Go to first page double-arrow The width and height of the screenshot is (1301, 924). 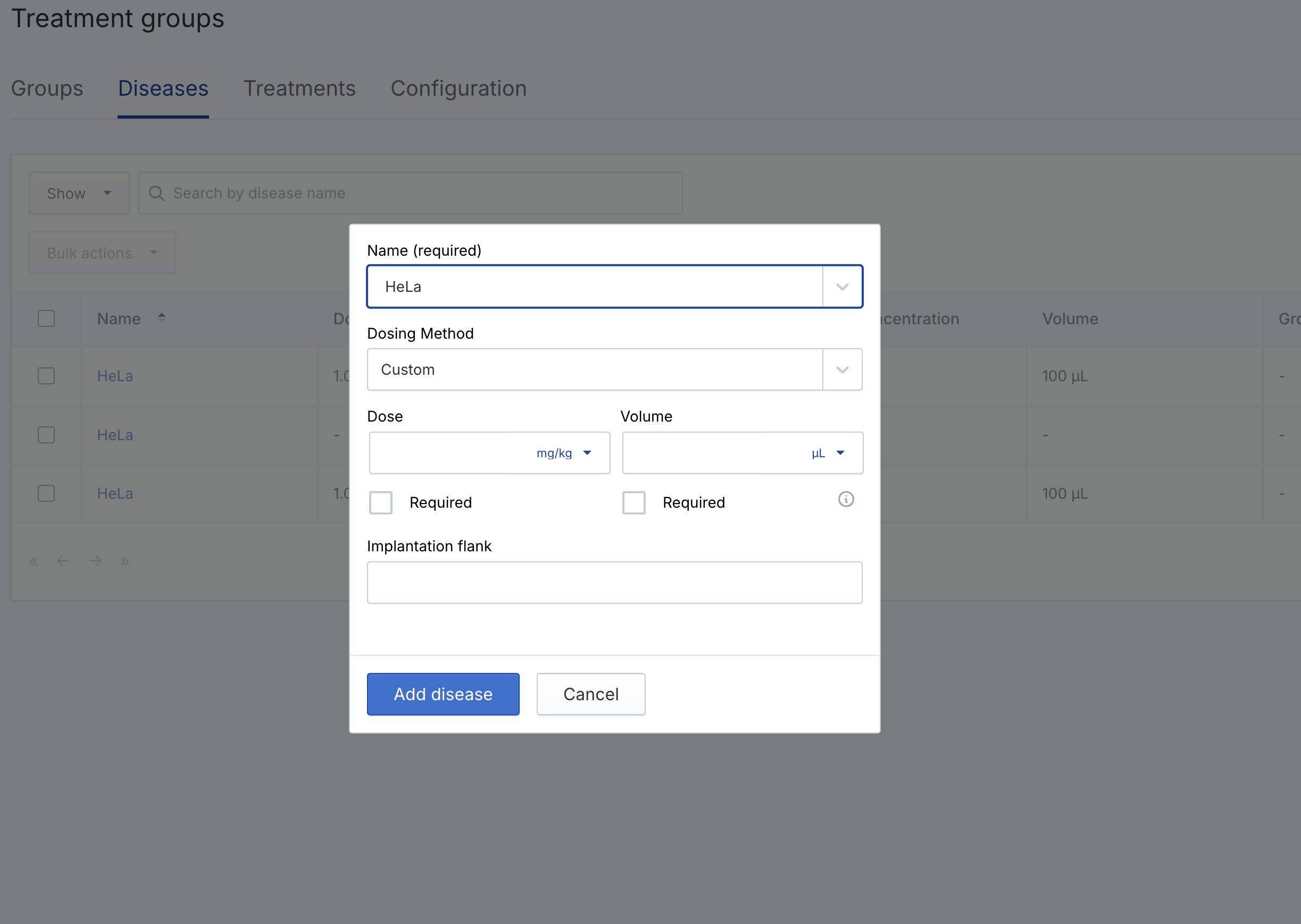click(x=34, y=561)
